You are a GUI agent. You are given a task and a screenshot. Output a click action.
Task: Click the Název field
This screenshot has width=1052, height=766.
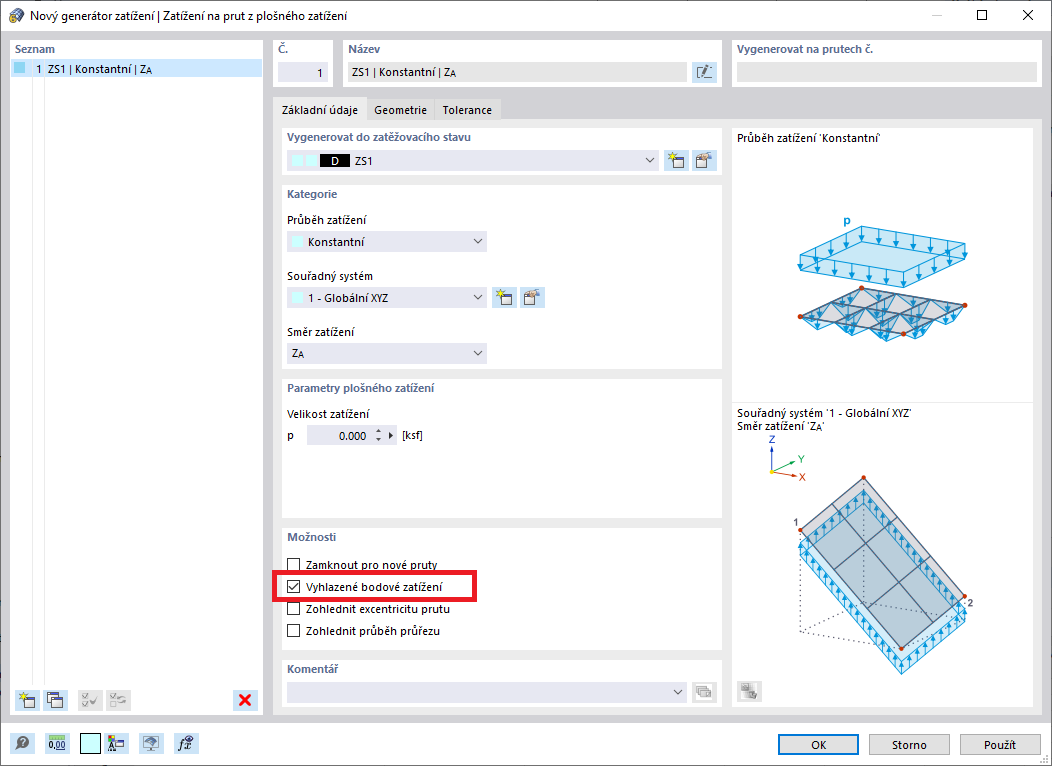[517, 72]
